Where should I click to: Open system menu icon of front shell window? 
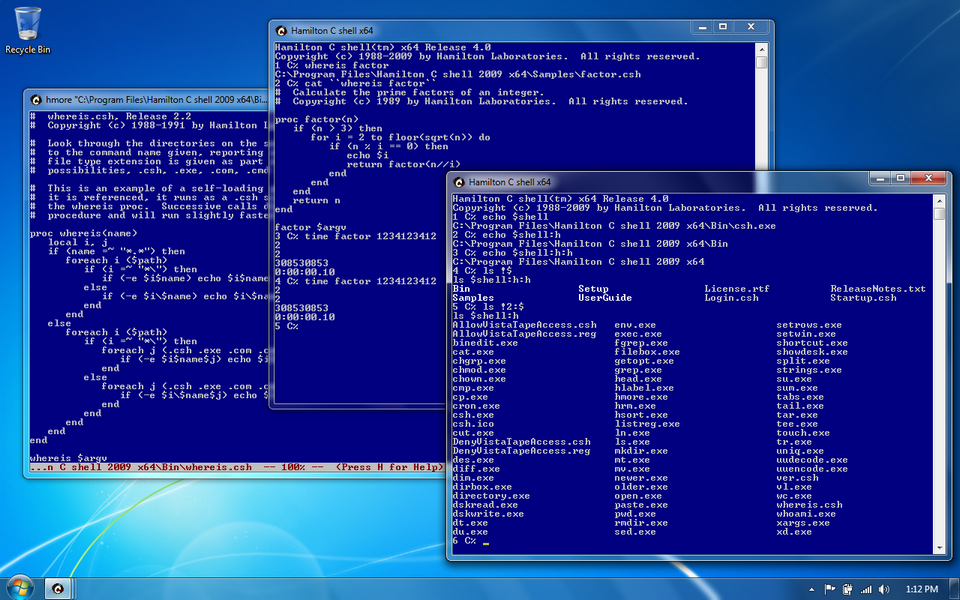(459, 182)
